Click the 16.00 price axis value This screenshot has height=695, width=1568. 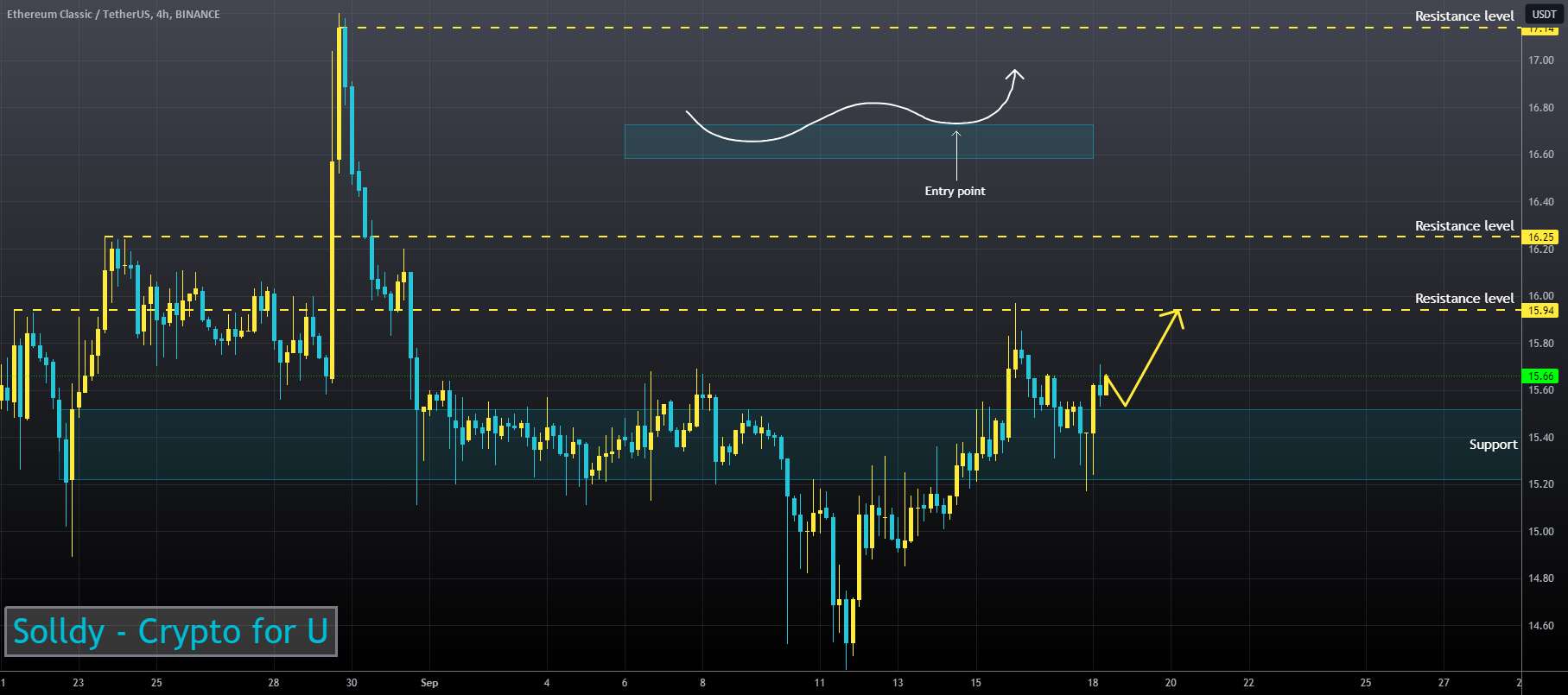(1541, 296)
